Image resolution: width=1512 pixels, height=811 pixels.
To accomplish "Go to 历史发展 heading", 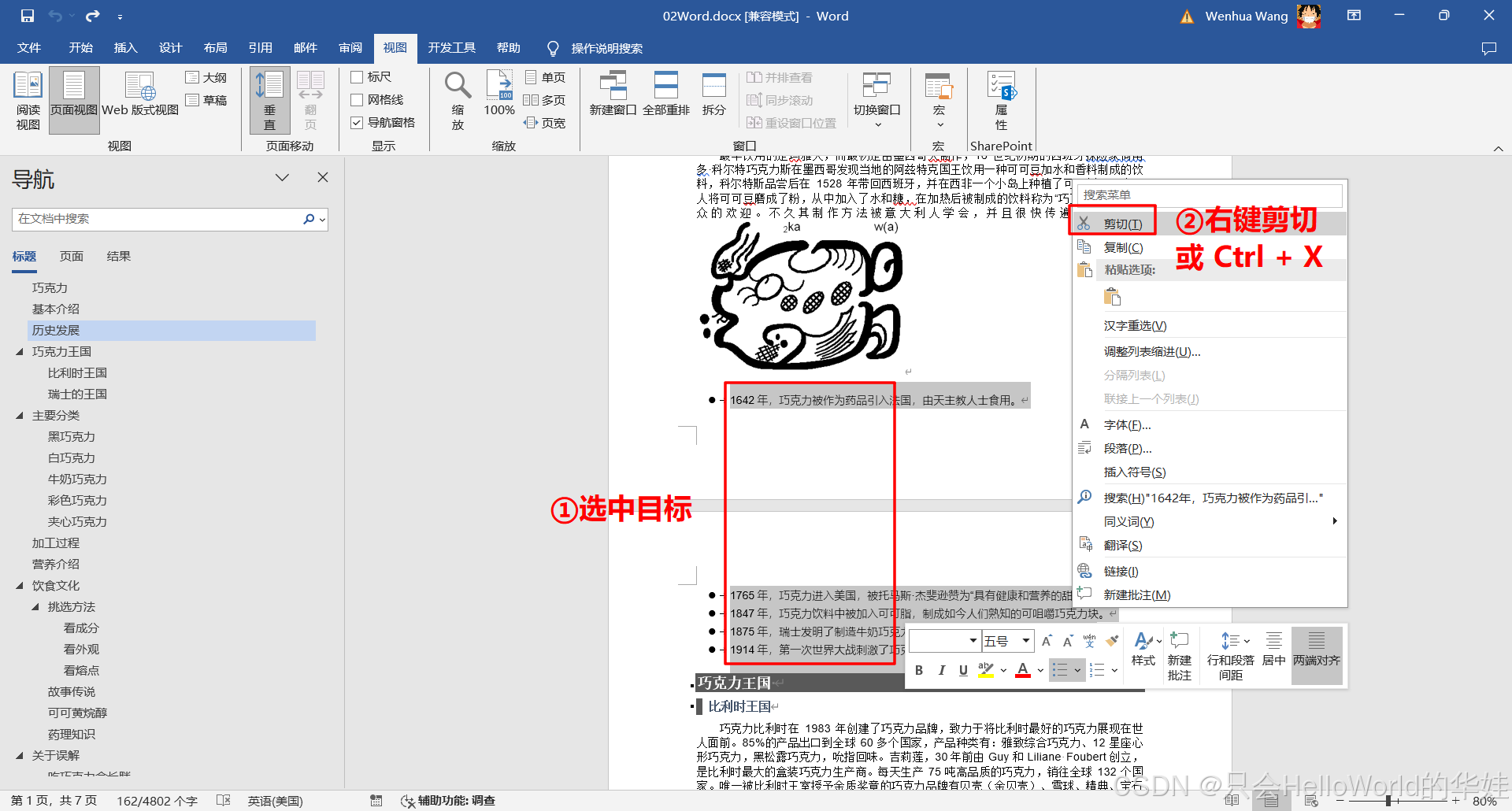I will coord(172,331).
